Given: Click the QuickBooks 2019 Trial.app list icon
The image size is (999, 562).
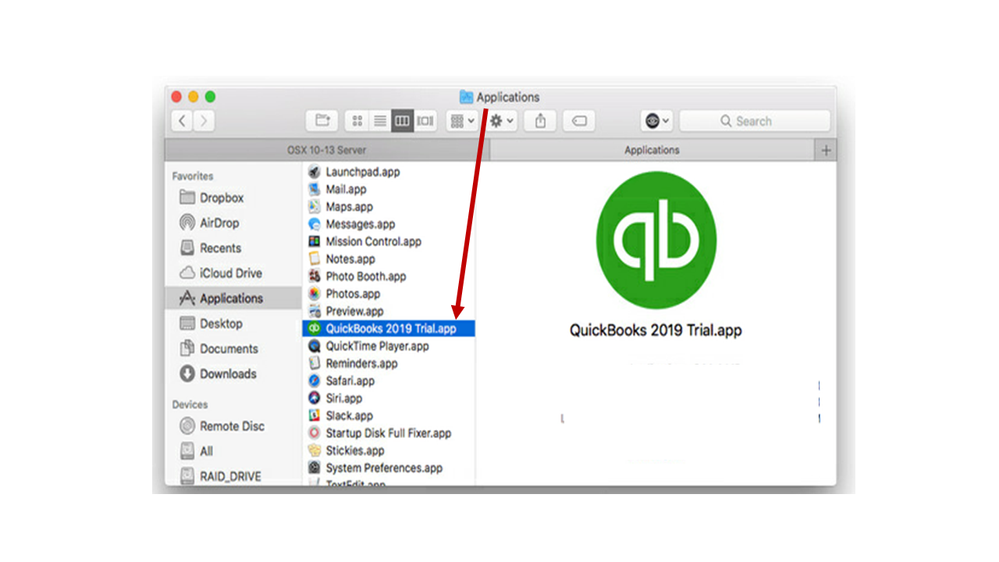Looking at the screenshot, I should [314, 329].
